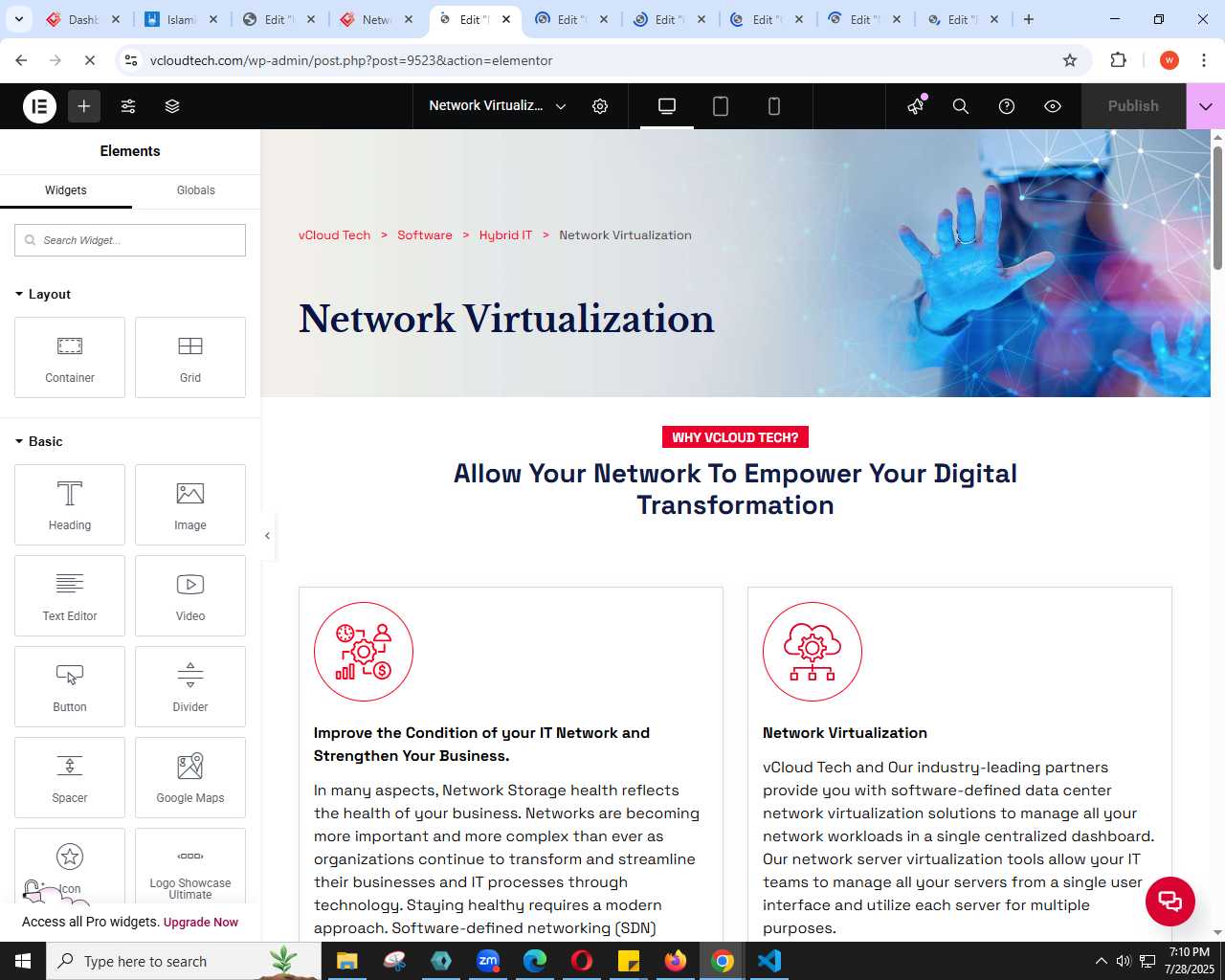This screenshot has width=1225, height=980.
Task: Select the Logo Showcase Ultimate widget
Action: pos(190,866)
